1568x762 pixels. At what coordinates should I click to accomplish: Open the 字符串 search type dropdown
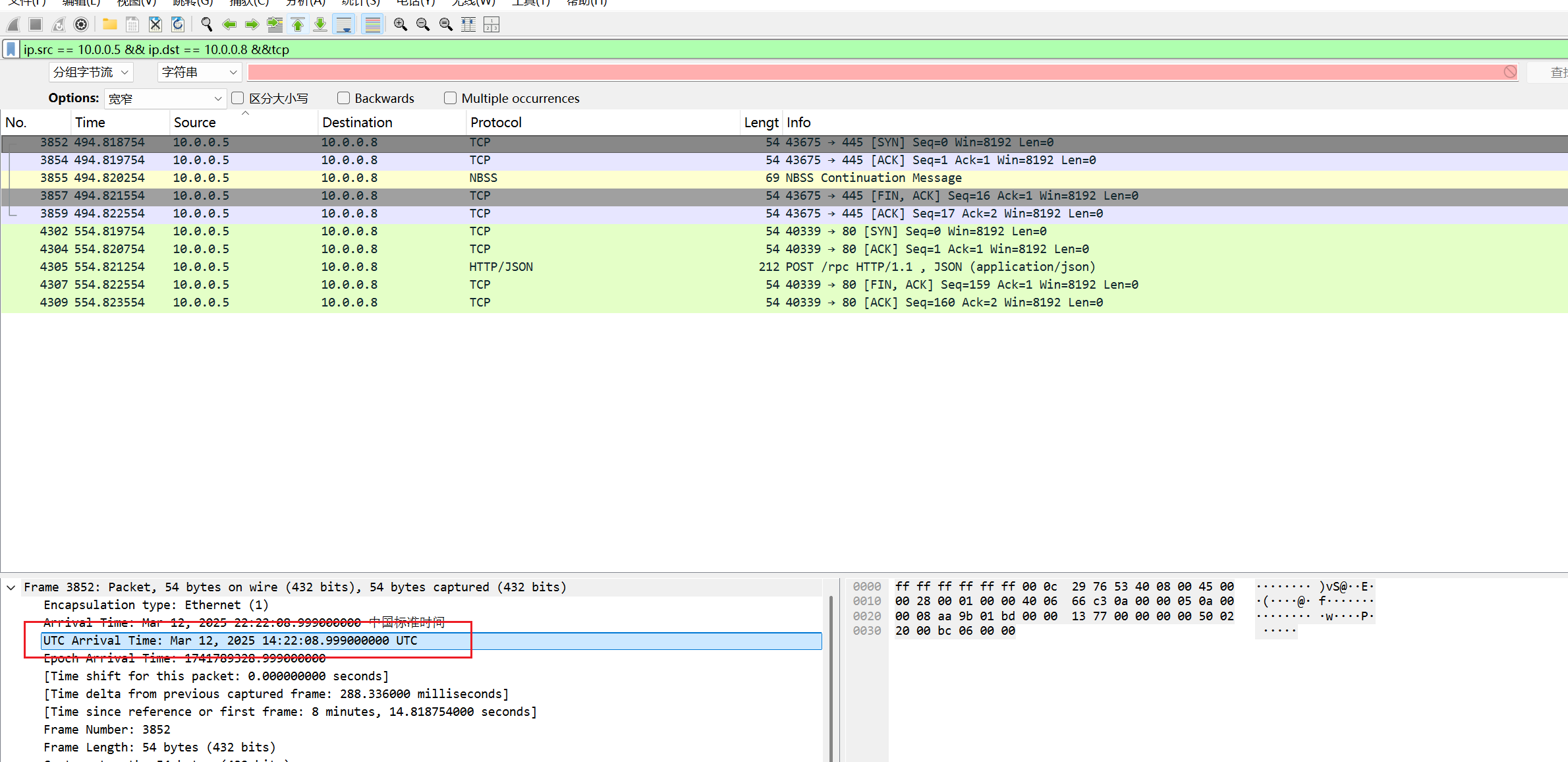coord(199,72)
